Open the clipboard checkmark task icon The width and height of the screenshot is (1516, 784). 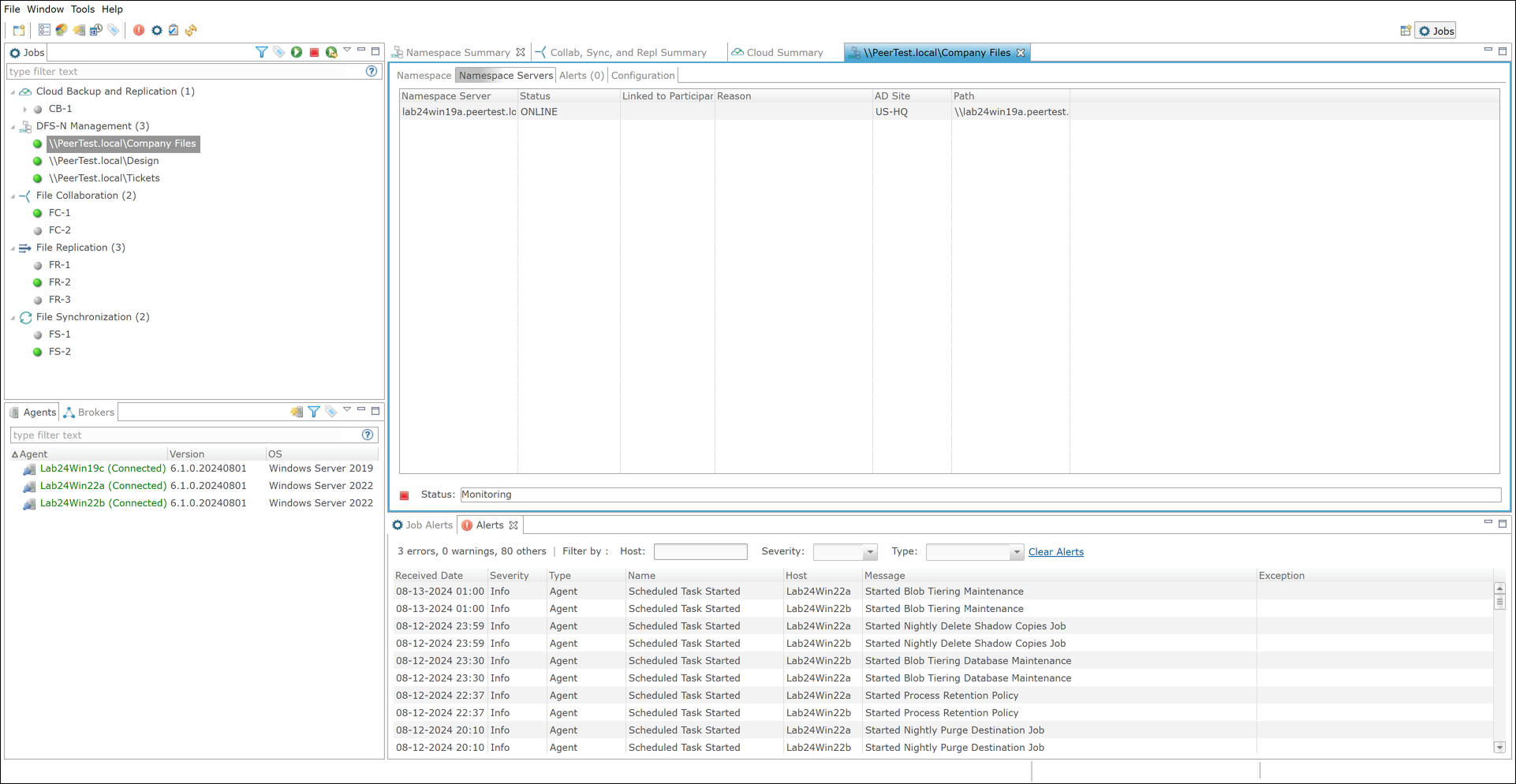[x=174, y=30]
